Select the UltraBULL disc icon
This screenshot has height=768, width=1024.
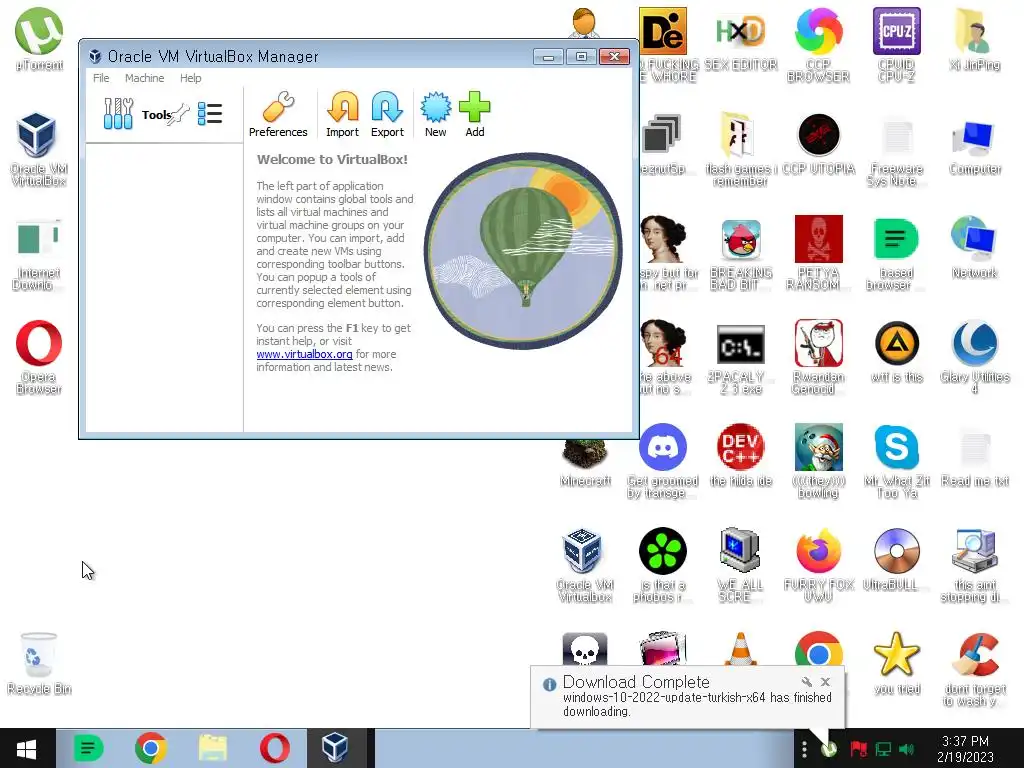[x=897, y=559]
